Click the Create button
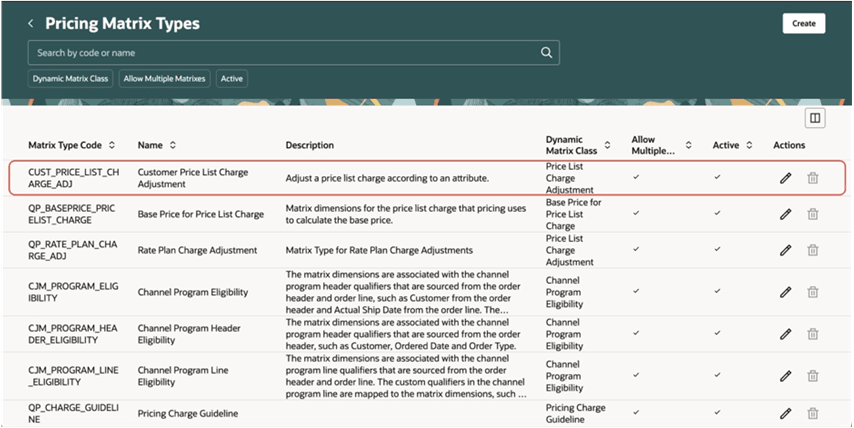854x428 pixels. pyautogui.click(x=803, y=23)
